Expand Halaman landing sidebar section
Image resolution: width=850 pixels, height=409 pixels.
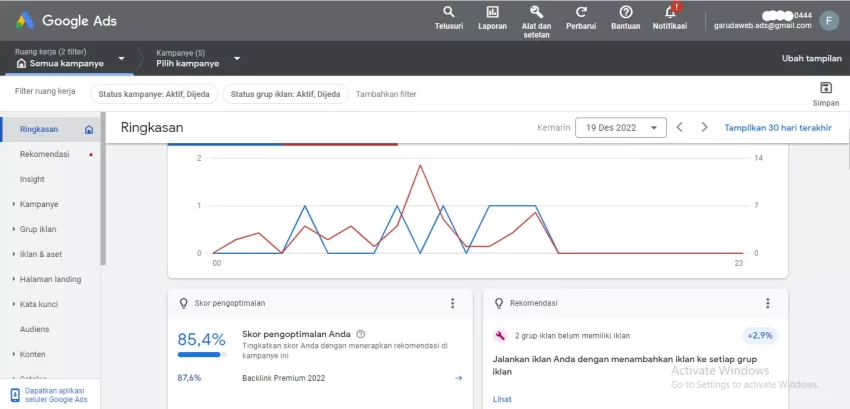pos(14,279)
